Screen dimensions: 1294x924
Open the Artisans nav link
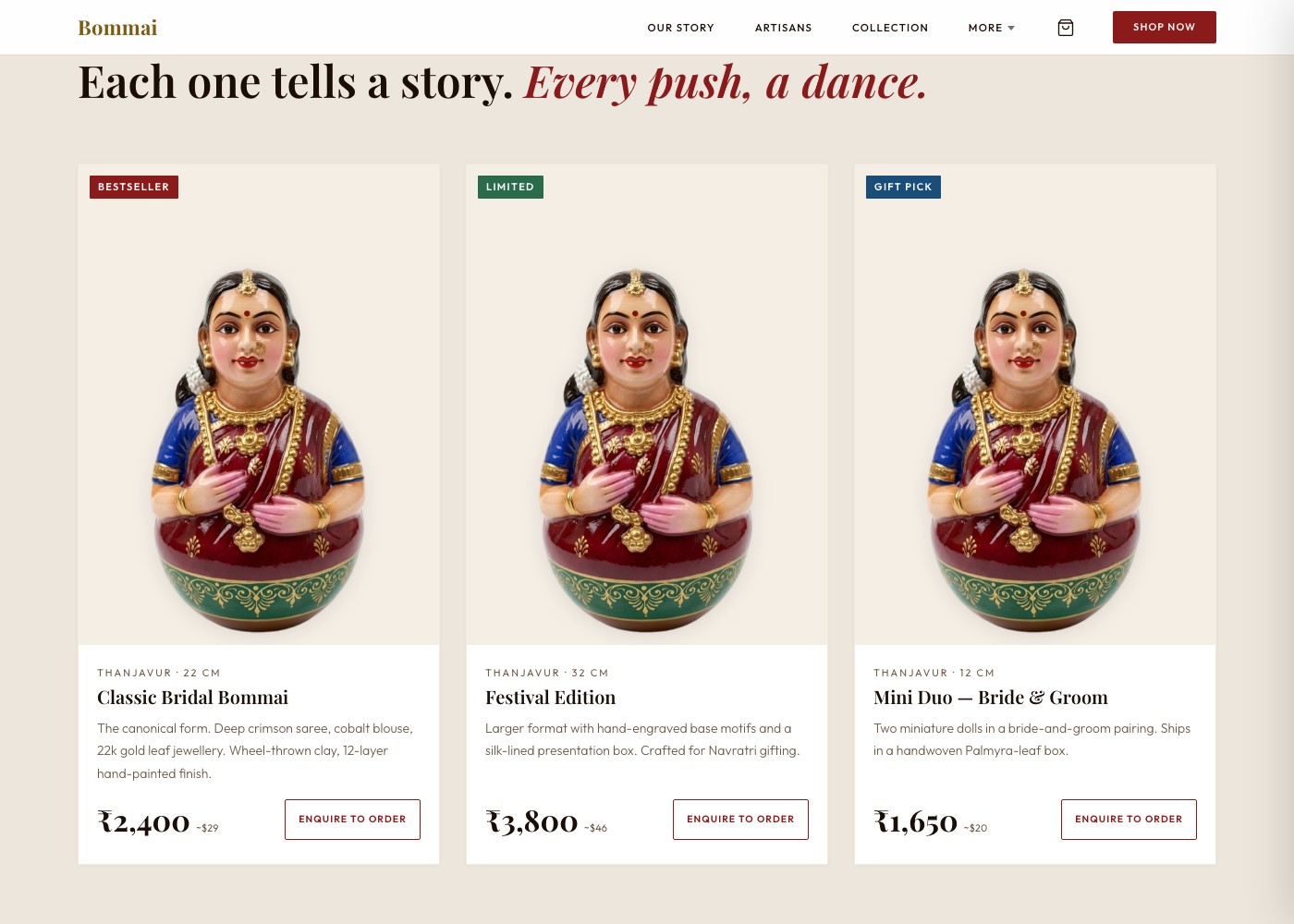(784, 28)
